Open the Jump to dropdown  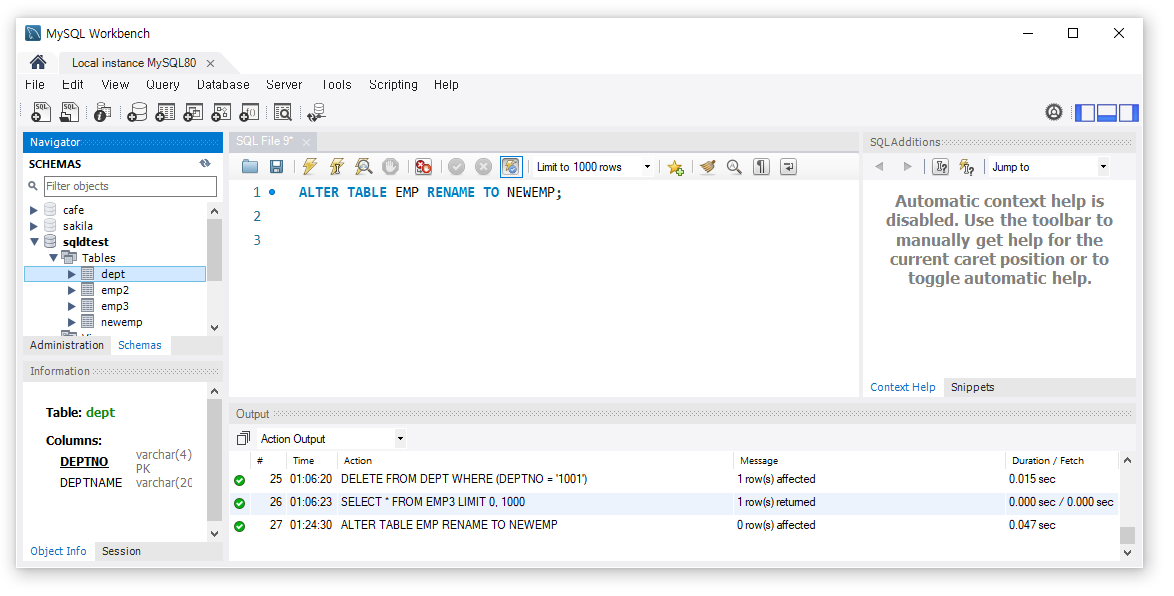pyautogui.click(x=1049, y=167)
